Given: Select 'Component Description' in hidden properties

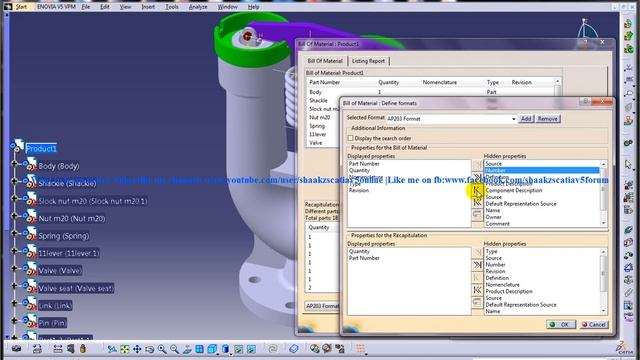Looking at the screenshot, I should (513, 191).
